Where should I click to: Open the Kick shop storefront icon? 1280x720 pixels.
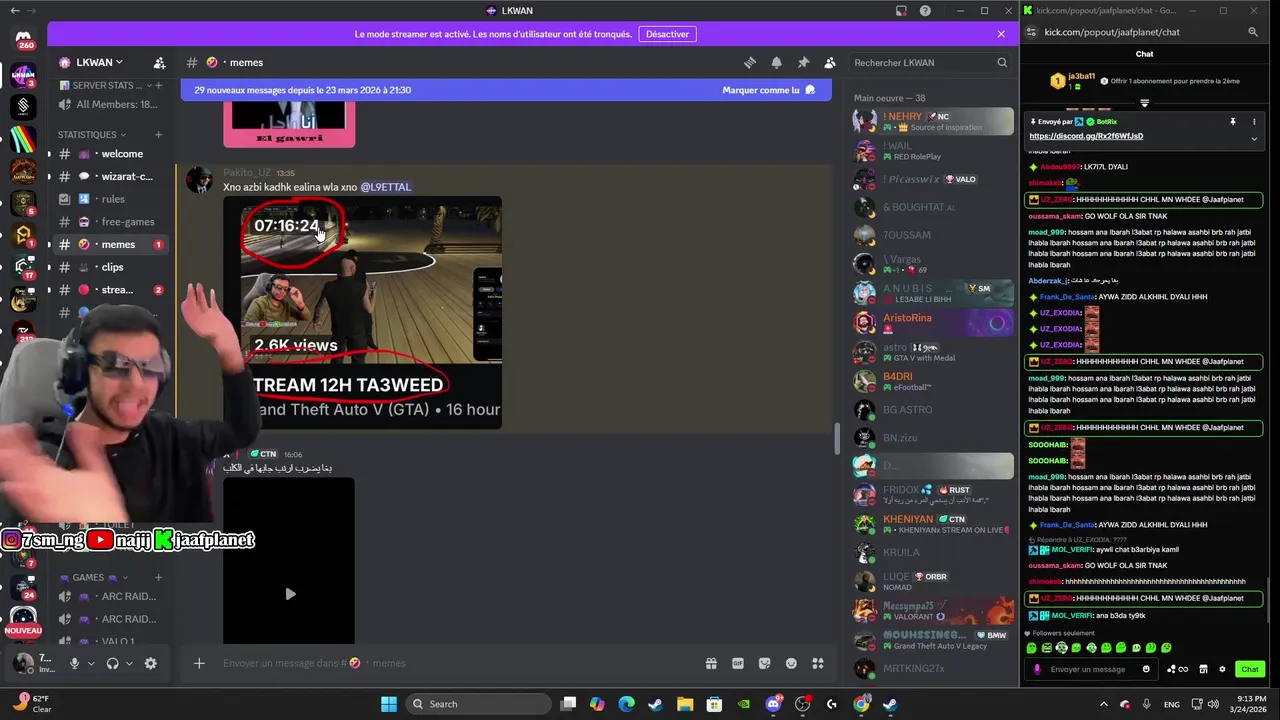[1203, 669]
